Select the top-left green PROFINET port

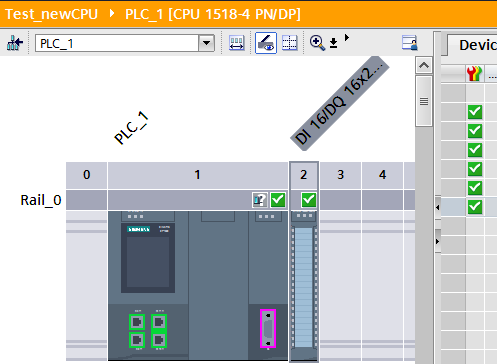click(x=137, y=322)
